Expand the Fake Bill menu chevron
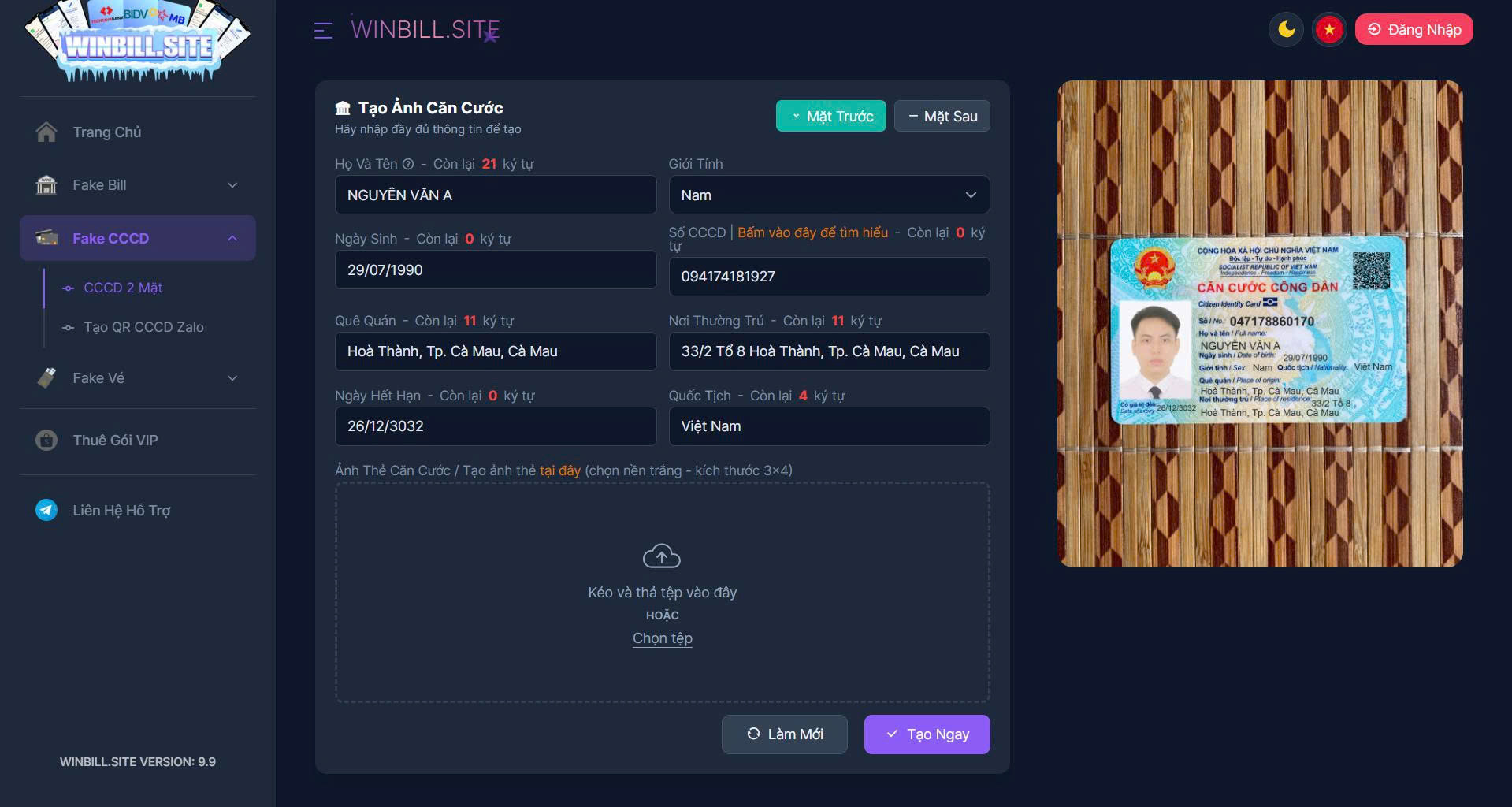Image resolution: width=1512 pixels, height=807 pixels. pos(232,185)
